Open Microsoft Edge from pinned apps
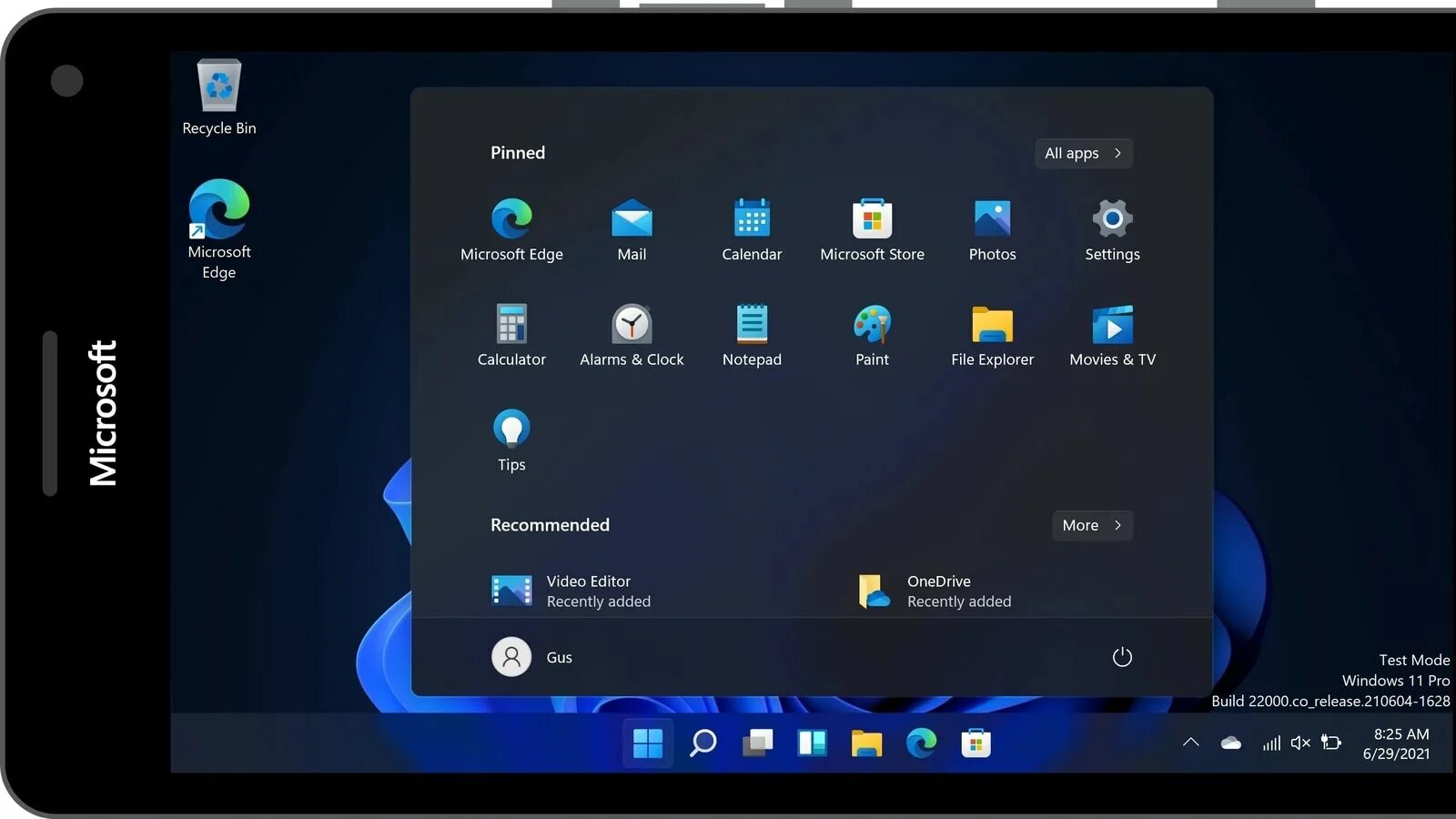Viewport: 1456px width, 819px height. tap(511, 230)
